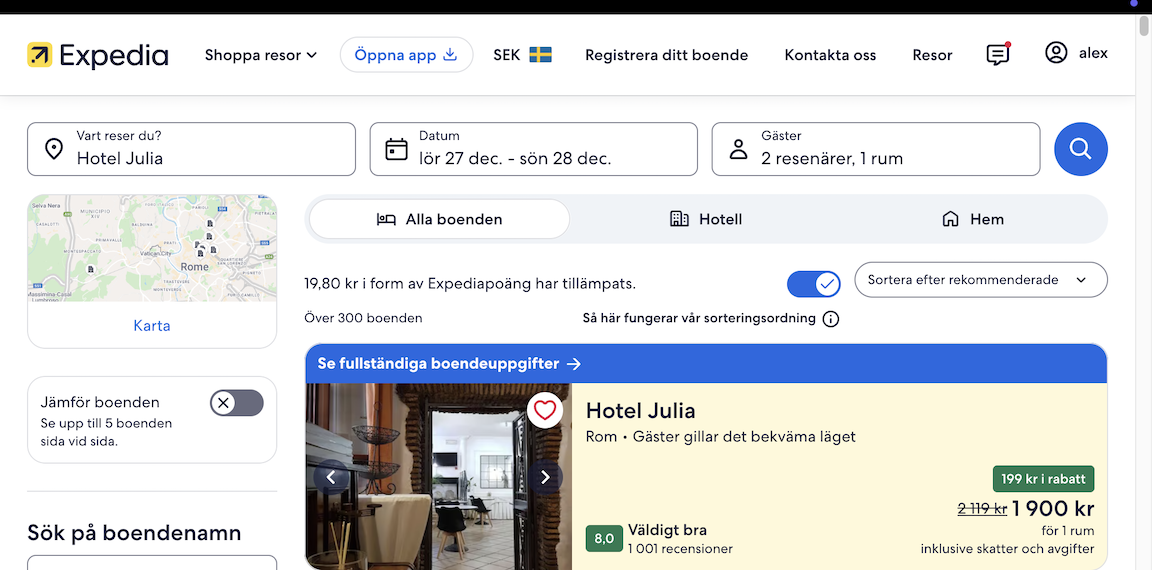Select the Hem tab
The height and width of the screenshot is (570, 1152).
pos(972,219)
